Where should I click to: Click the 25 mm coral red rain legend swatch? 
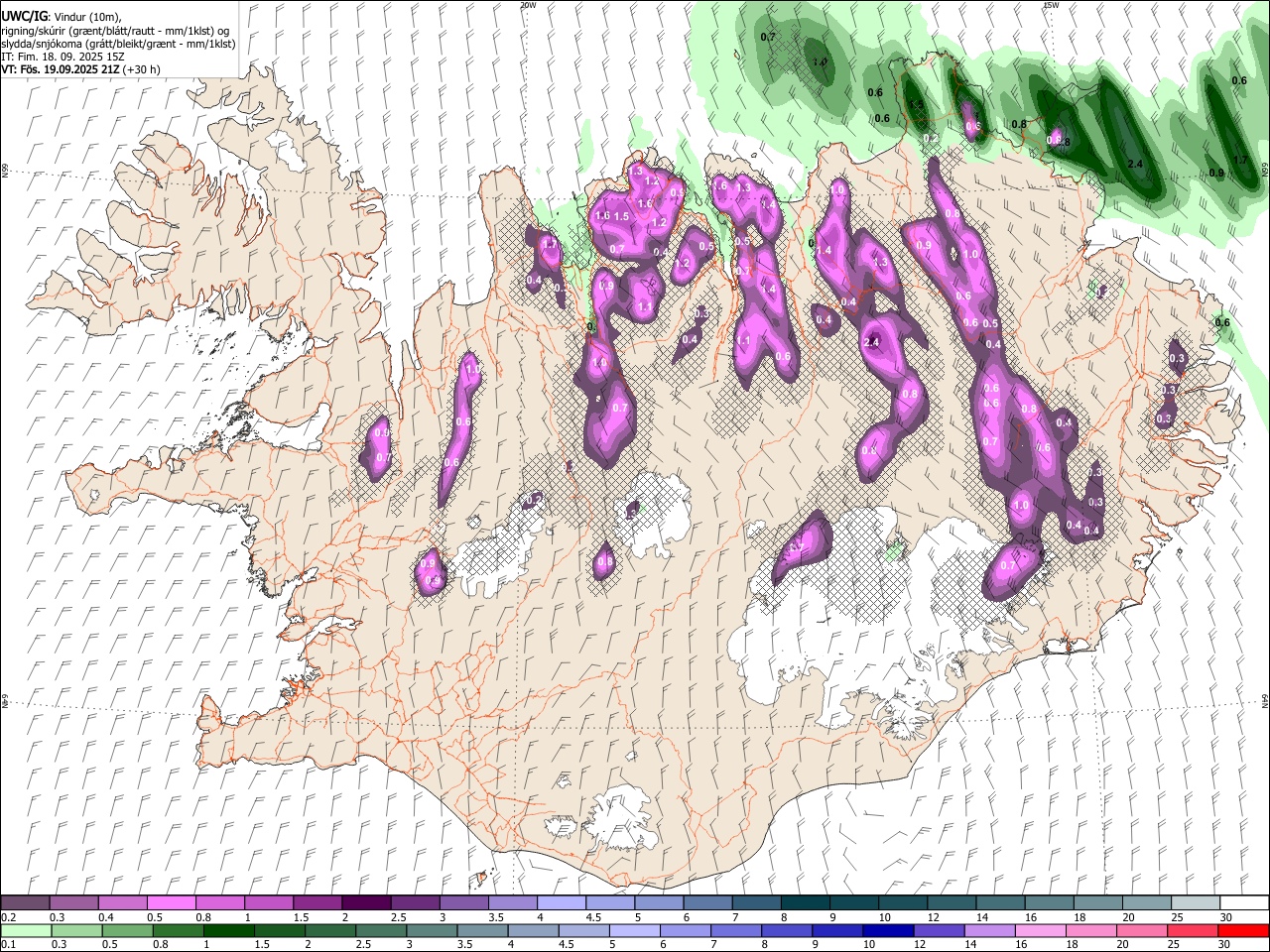(1192, 931)
